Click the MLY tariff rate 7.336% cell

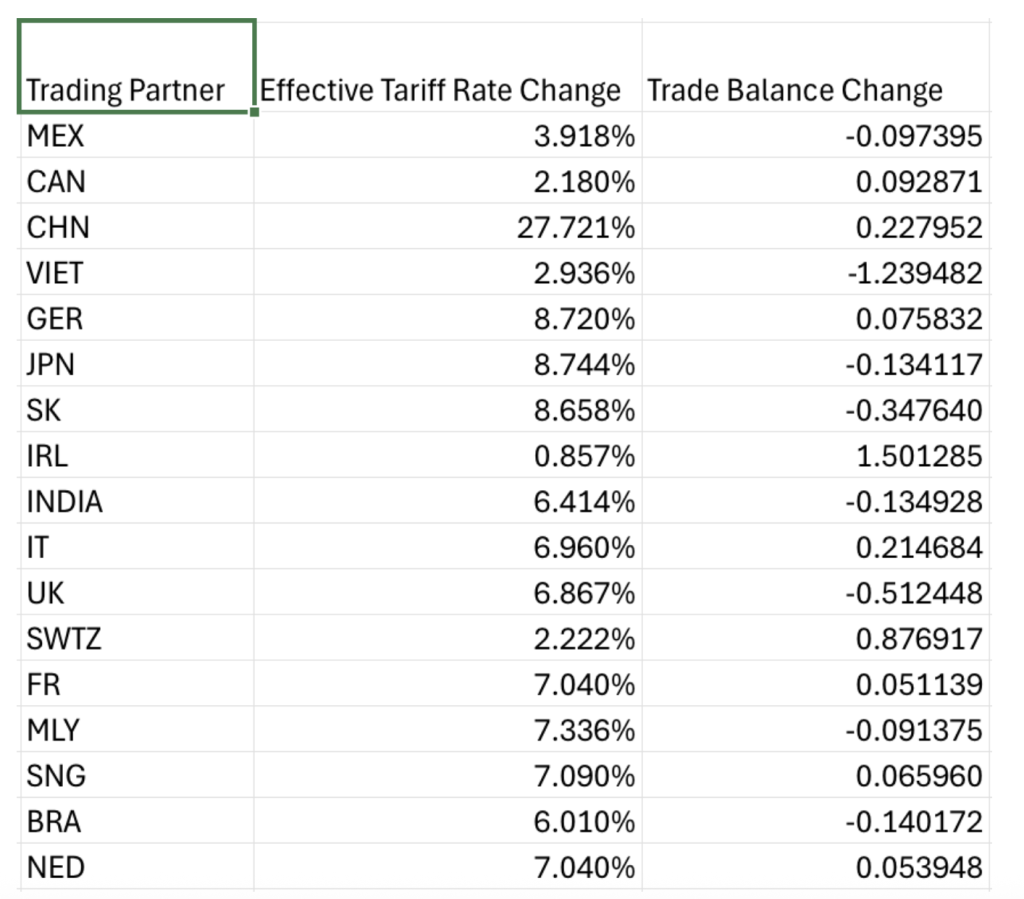(448, 731)
